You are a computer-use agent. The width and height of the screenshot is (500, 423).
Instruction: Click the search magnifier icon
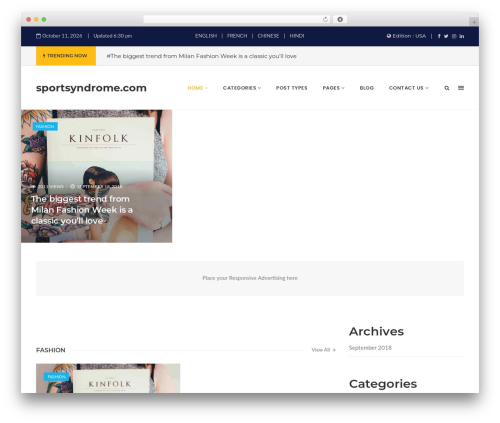[x=447, y=88]
